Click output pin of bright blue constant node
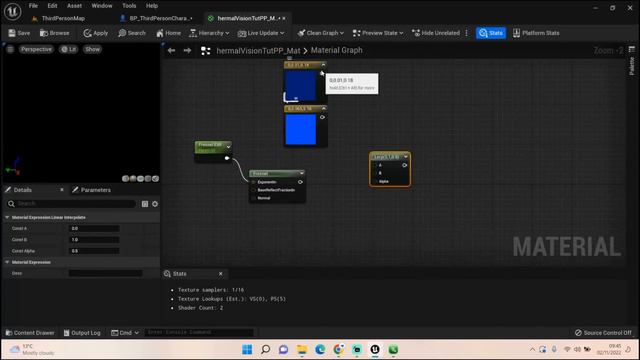The width and height of the screenshot is (640, 360). [x=322, y=117]
